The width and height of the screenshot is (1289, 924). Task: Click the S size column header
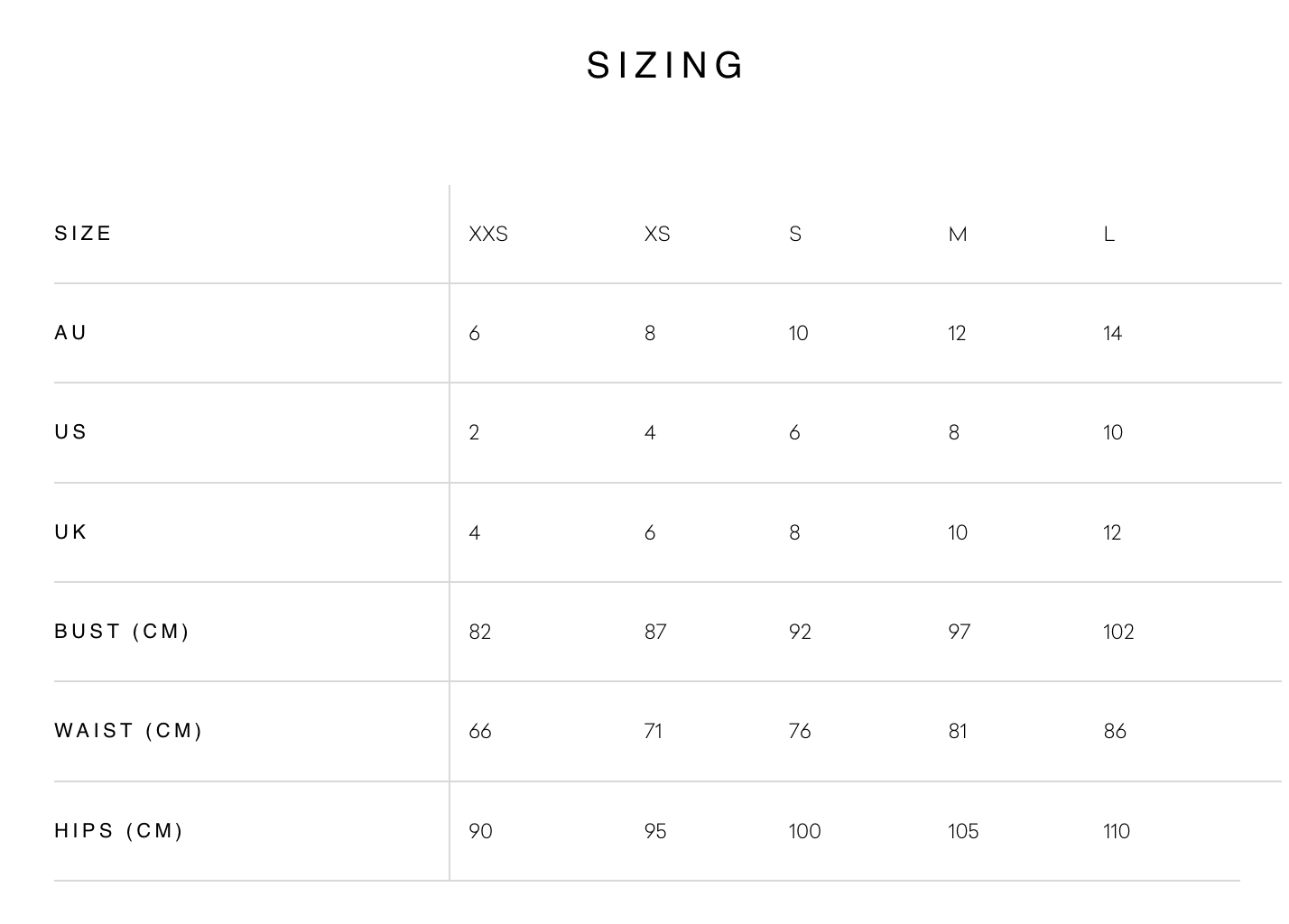click(795, 235)
